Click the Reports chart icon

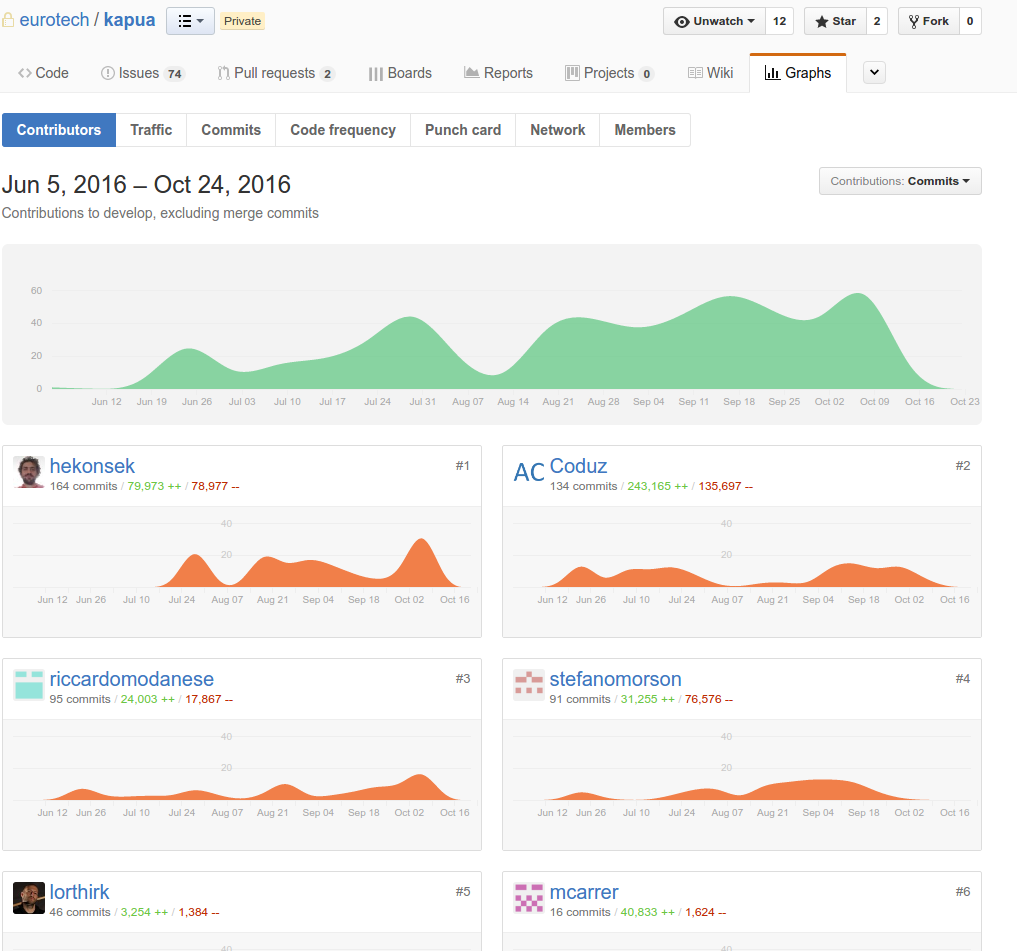coord(472,73)
